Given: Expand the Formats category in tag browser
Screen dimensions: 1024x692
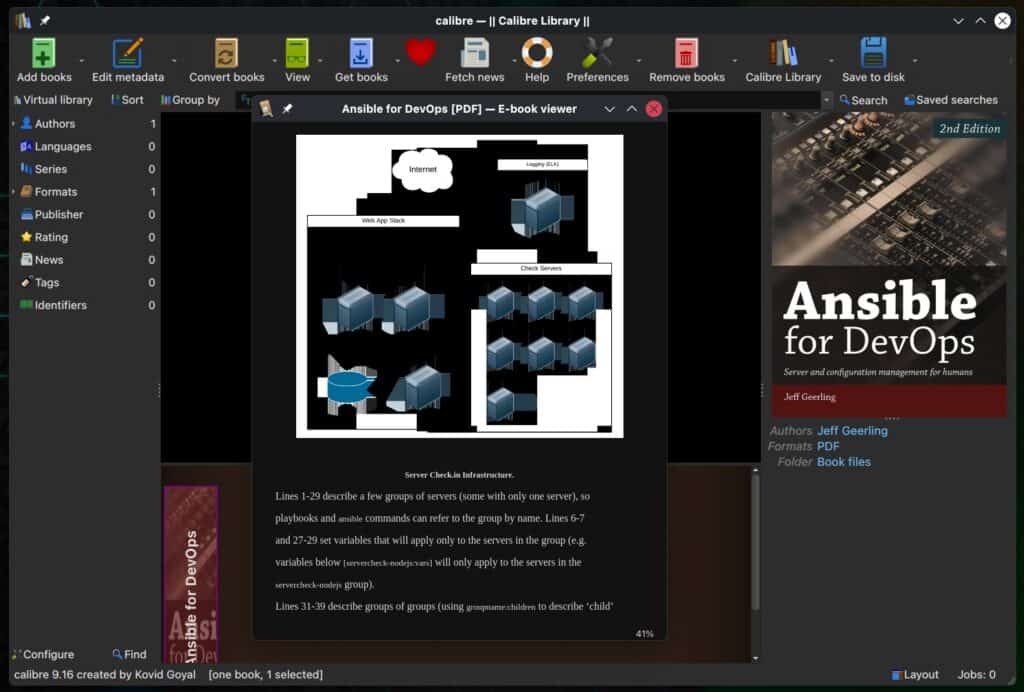Looking at the screenshot, I should (13, 191).
